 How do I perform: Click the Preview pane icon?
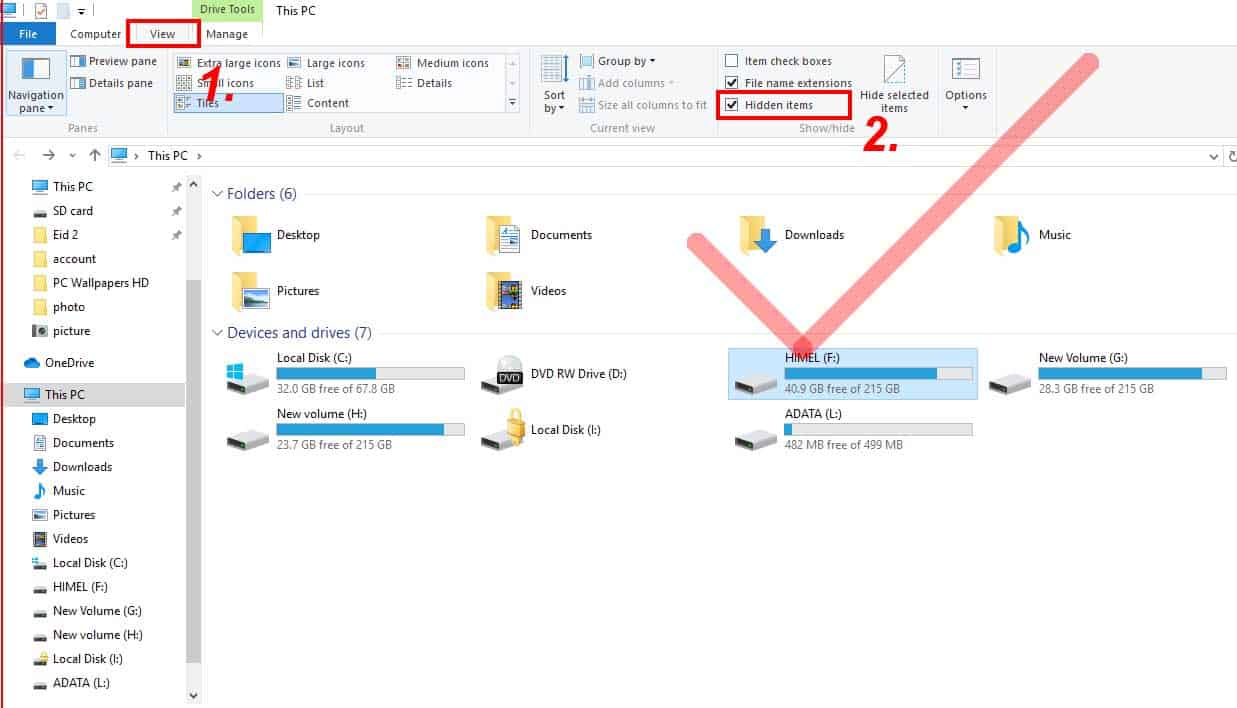113,60
